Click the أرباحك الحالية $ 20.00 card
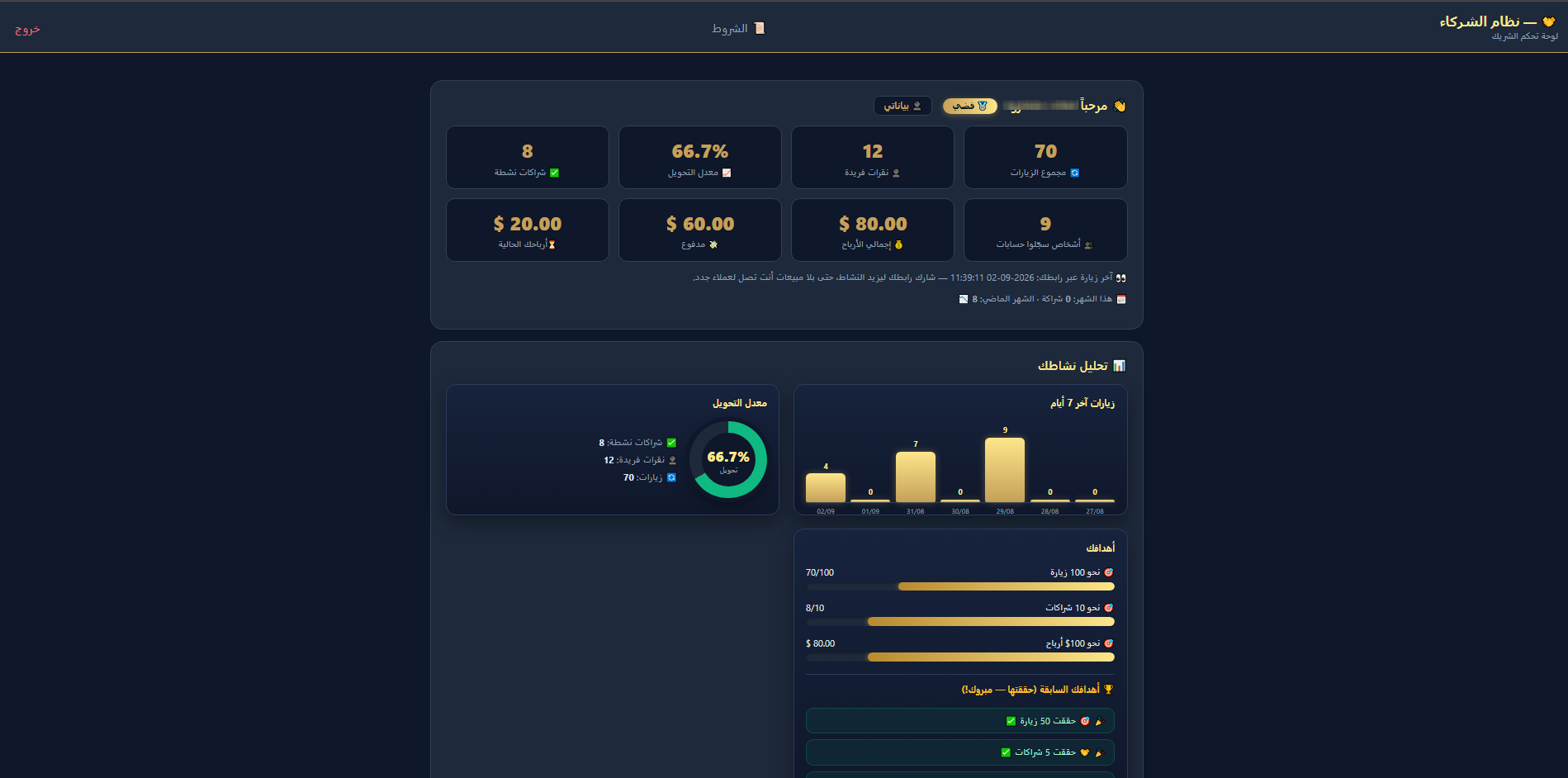 [x=528, y=230]
